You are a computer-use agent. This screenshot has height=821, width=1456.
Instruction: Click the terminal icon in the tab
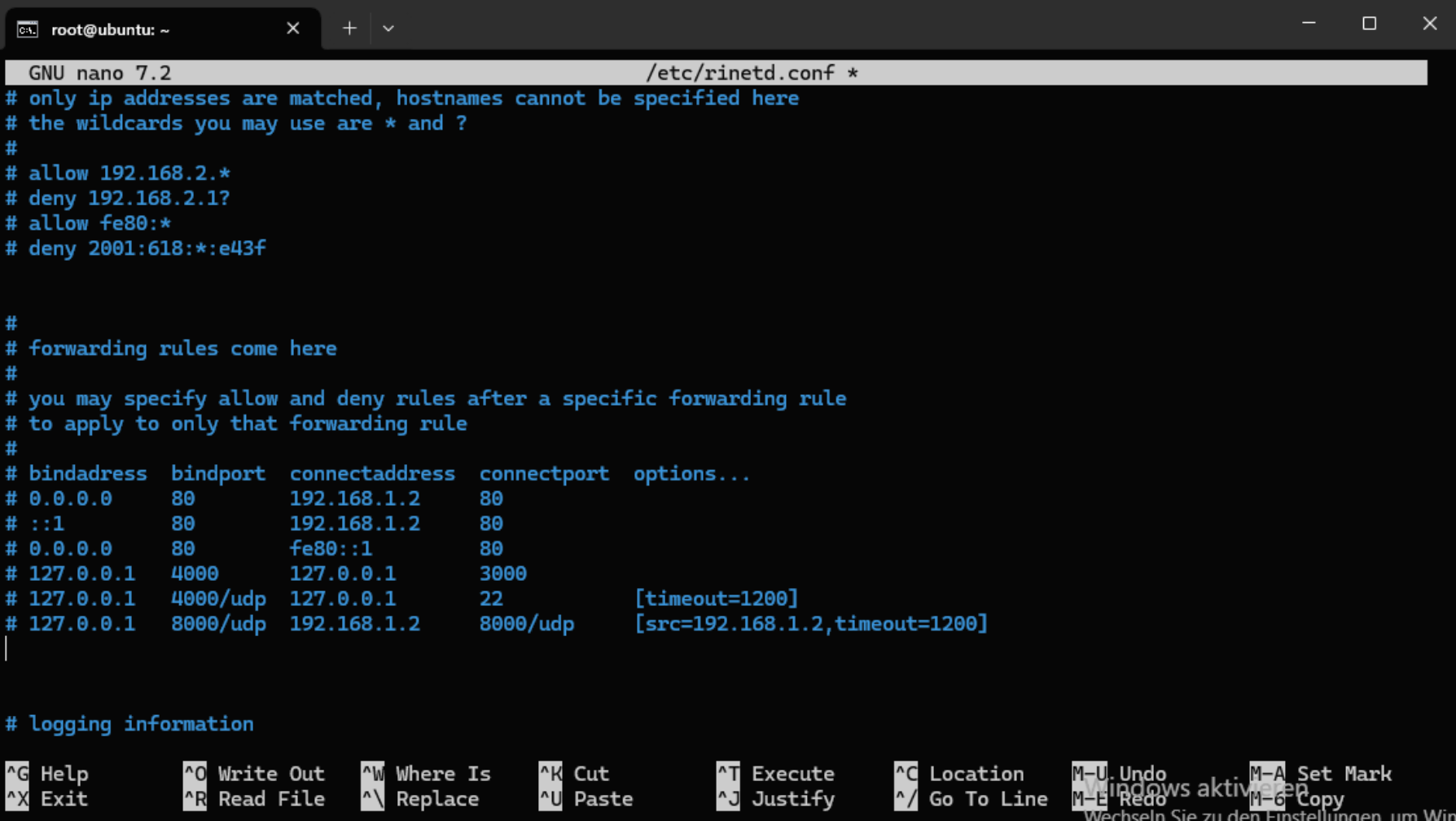pyautogui.click(x=27, y=29)
